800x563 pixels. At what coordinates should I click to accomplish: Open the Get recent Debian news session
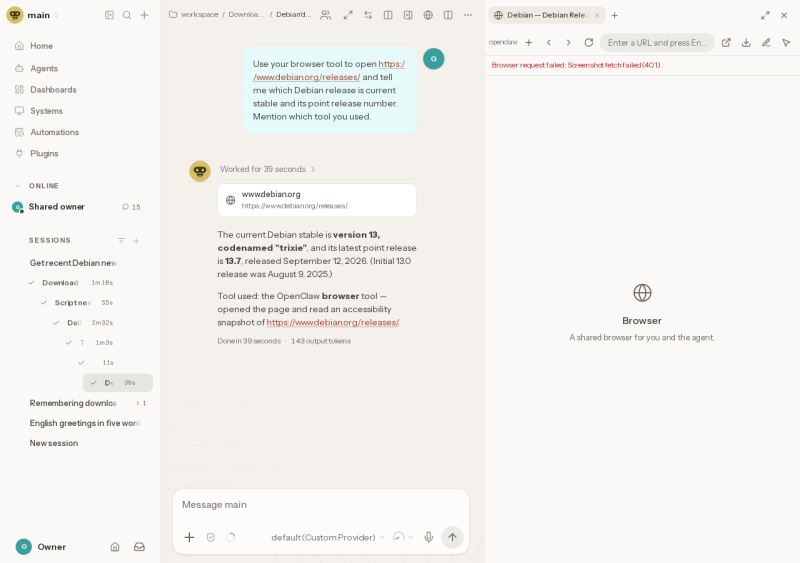click(73, 263)
